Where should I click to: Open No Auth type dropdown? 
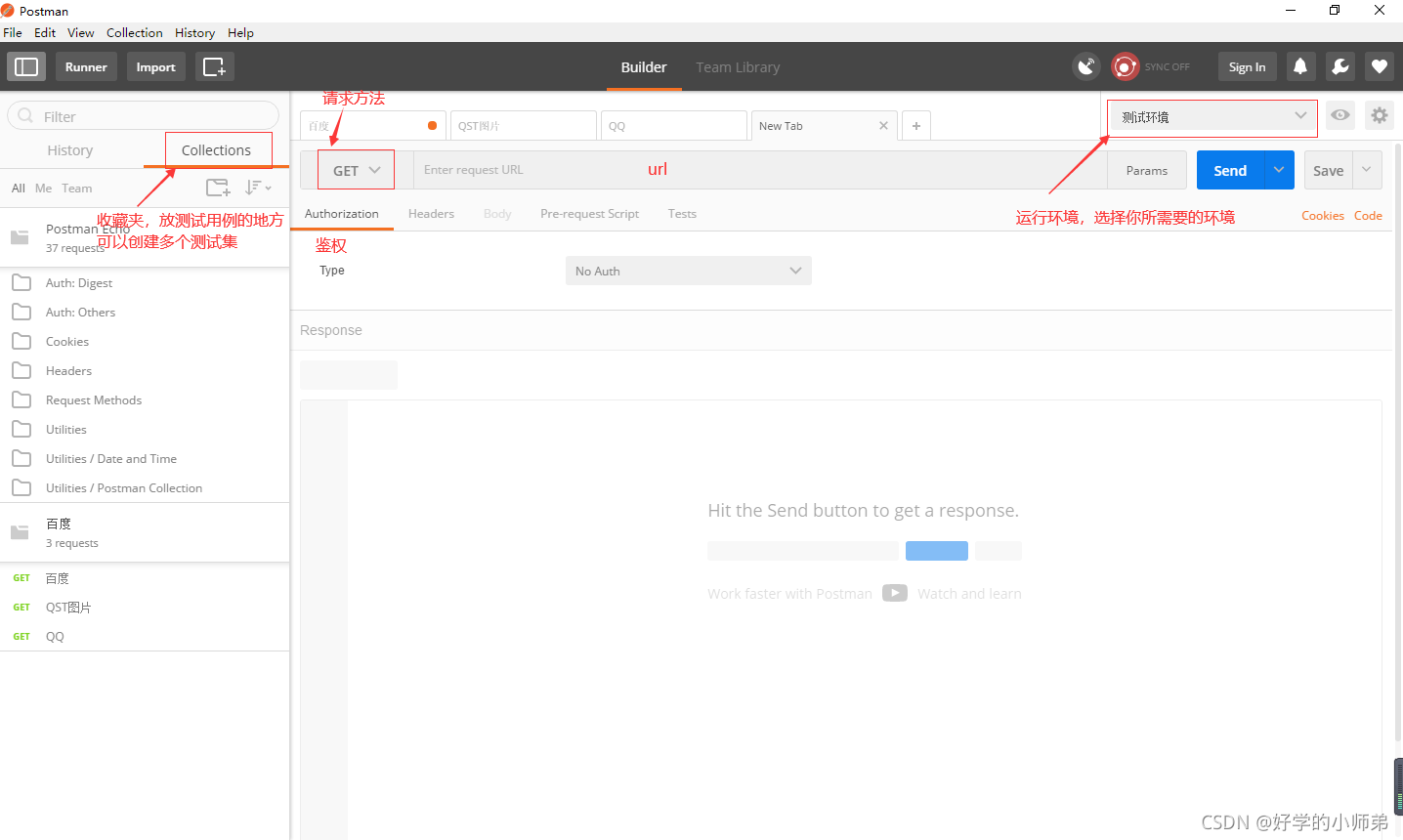click(689, 271)
